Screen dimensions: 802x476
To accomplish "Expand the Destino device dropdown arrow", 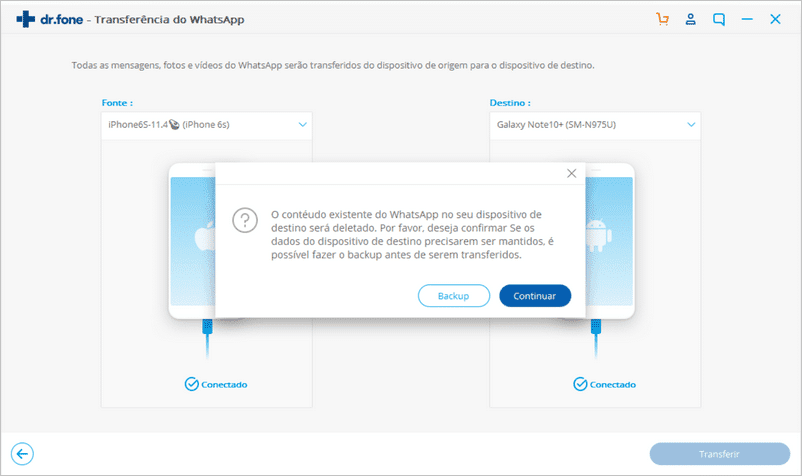I will (690, 125).
